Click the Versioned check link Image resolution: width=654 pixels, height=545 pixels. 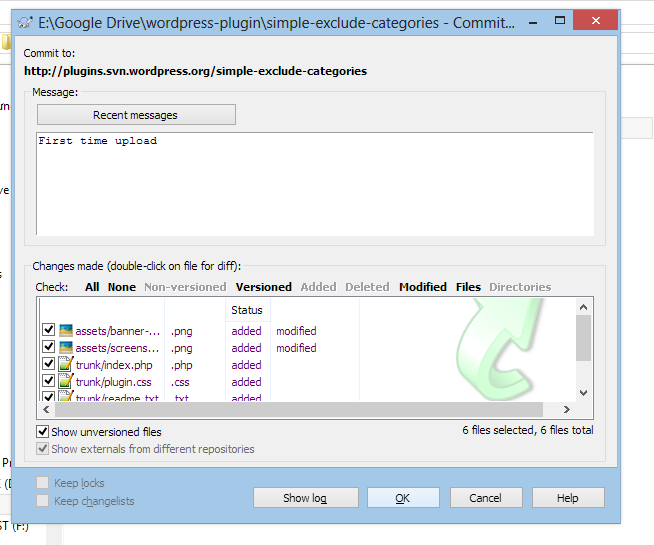pyautogui.click(x=264, y=287)
